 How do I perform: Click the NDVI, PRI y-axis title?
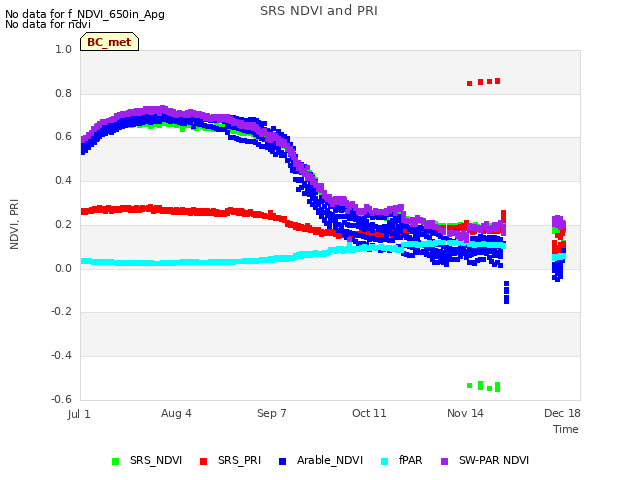click(x=14, y=224)
